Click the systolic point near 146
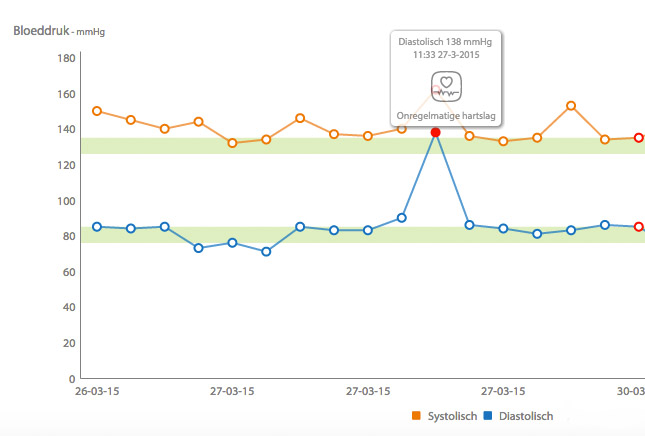This screenshot has width=645, height=436. tap(300, 118)
